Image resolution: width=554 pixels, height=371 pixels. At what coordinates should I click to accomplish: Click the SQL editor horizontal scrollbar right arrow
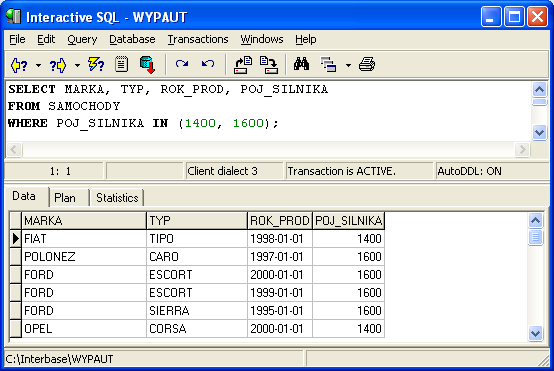click(x=522, y=149)
